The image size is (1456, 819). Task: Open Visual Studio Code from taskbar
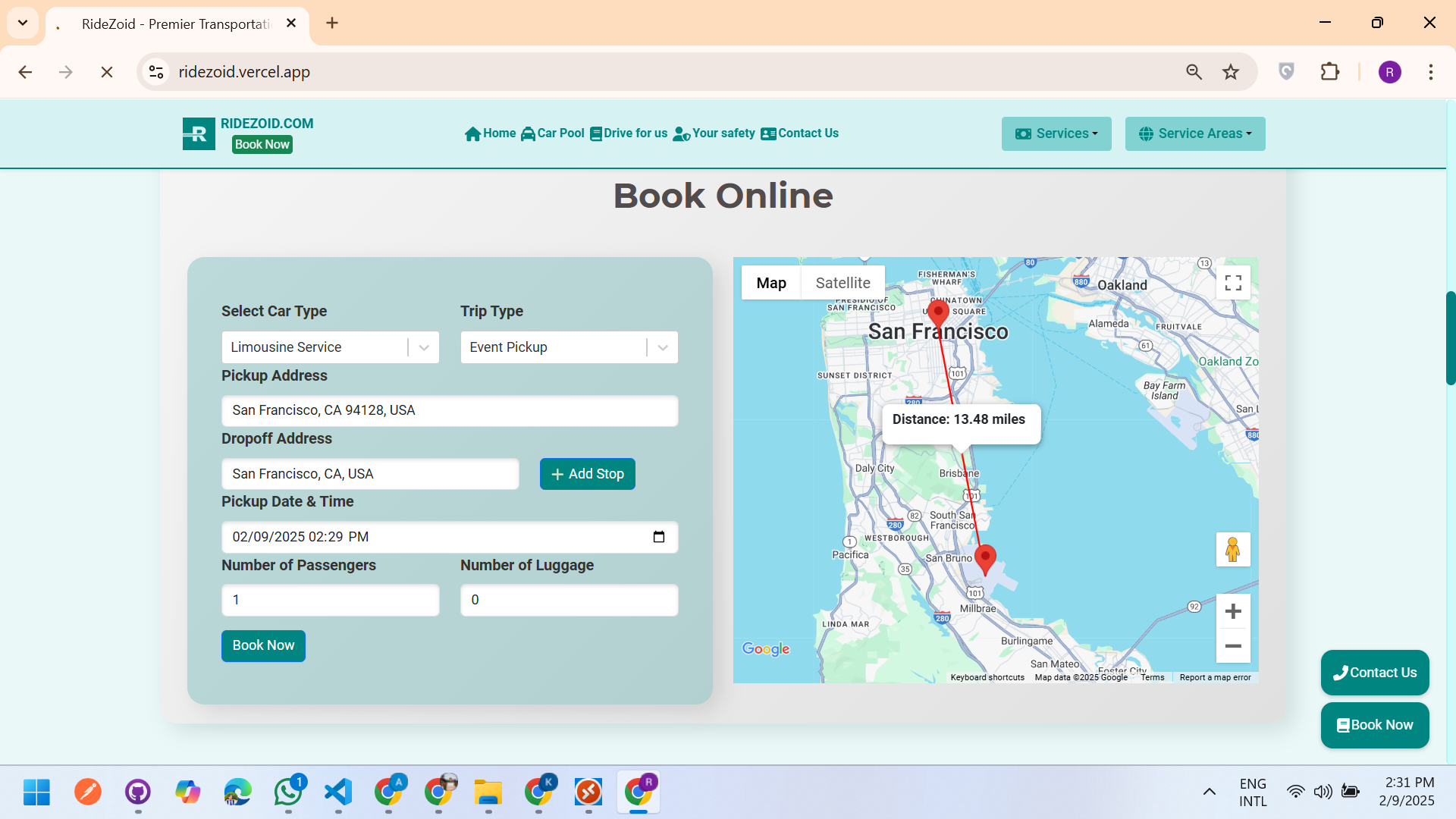pyautogui.click(x=338, y=792)
